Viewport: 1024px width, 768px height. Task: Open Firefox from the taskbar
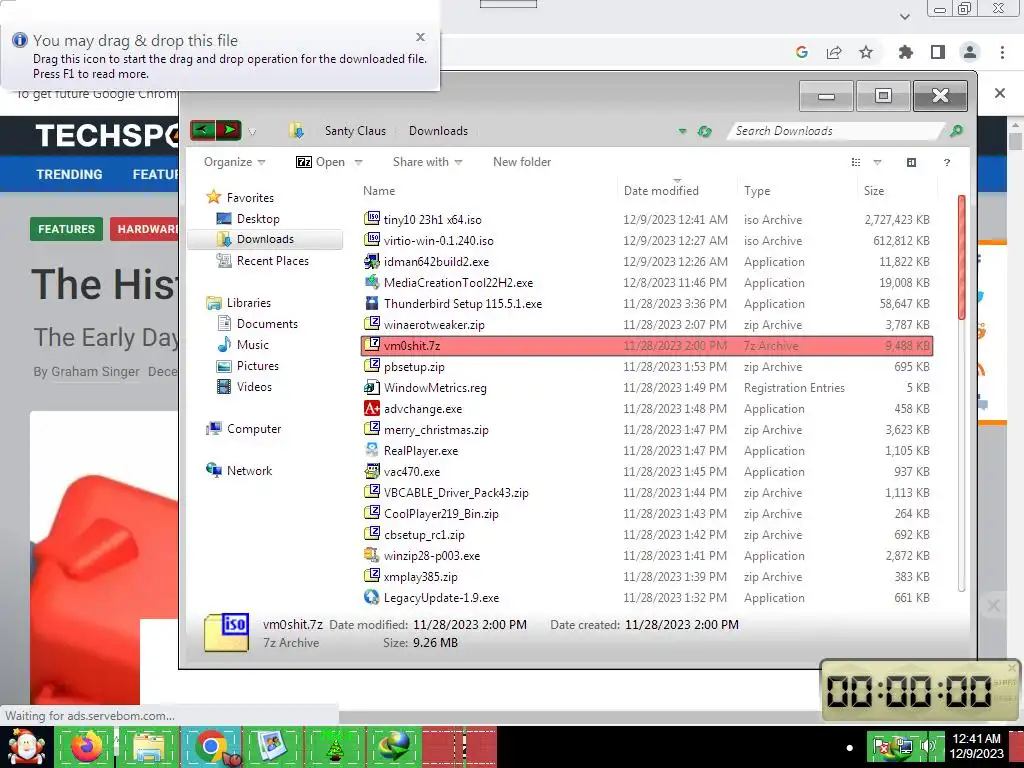point(86,746)
